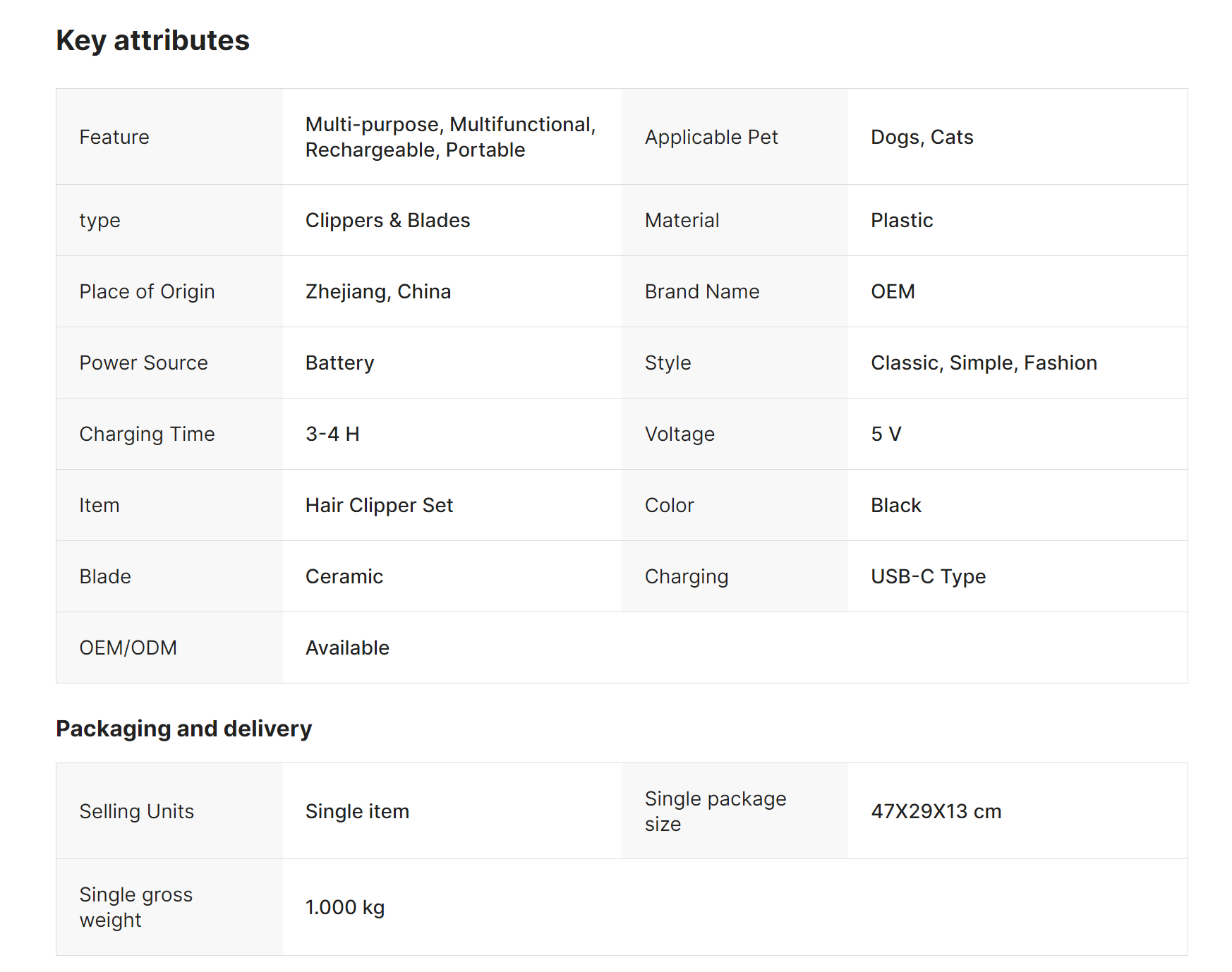Click the USB-C Type charging value
The height and width of the screenshot is (972, 1232).
[x=928, y=576]
